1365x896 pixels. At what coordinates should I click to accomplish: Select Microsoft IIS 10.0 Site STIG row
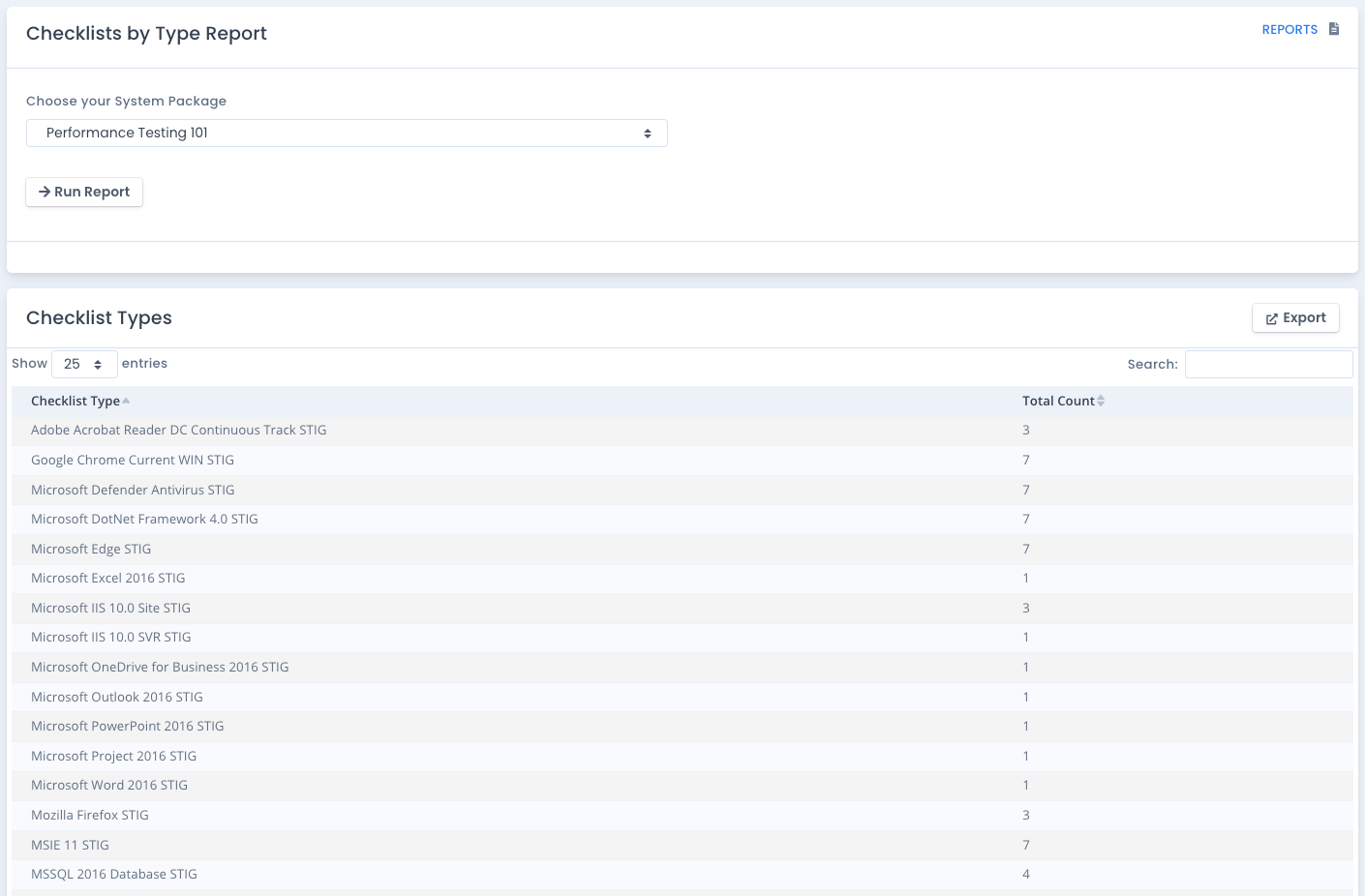(x=682, y=609)
